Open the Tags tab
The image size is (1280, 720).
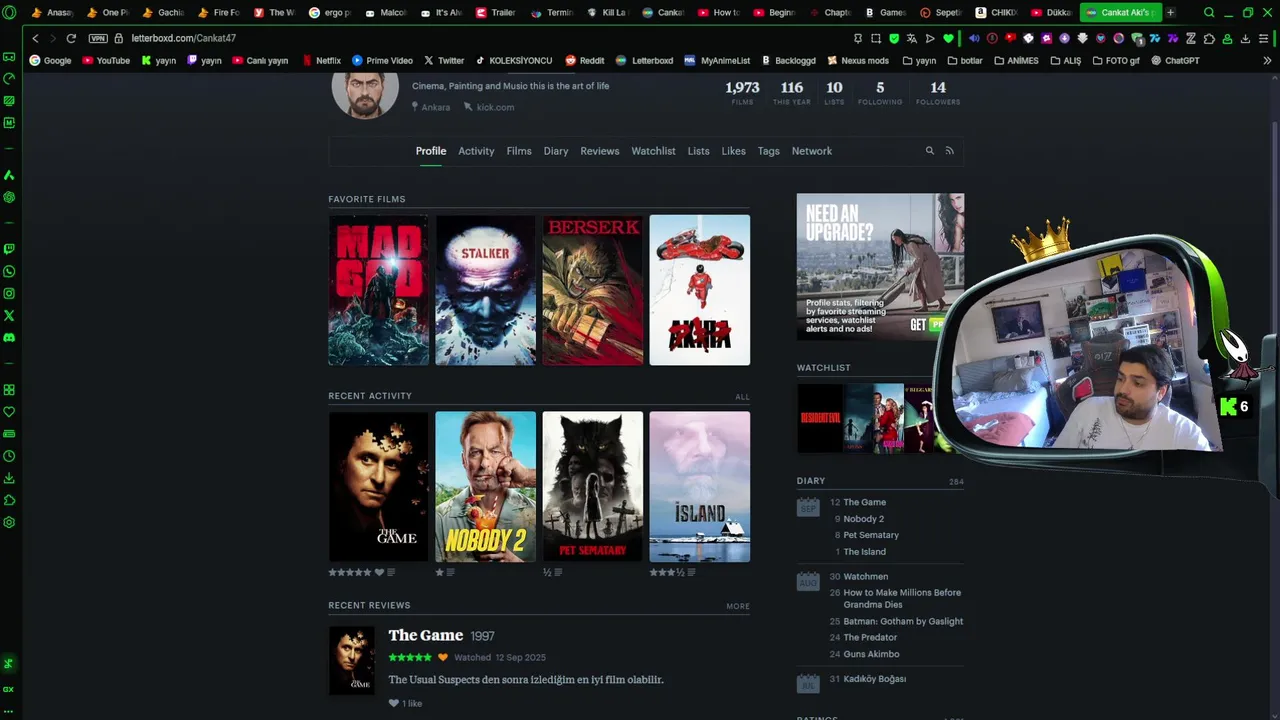point(768,151)
